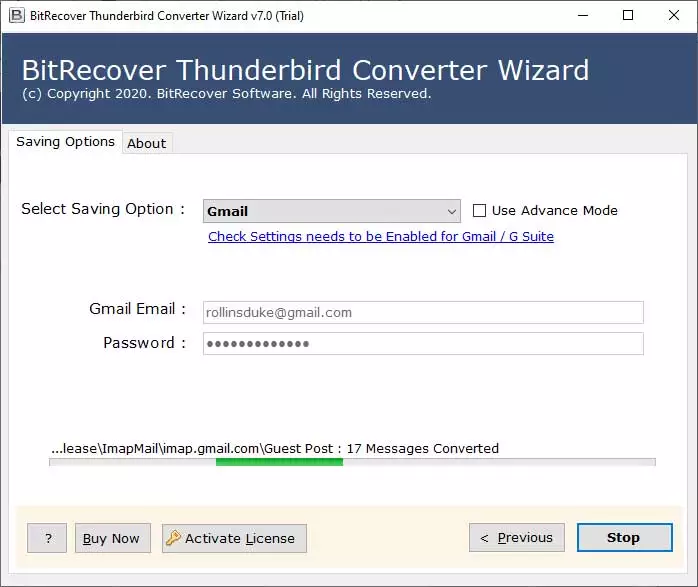Click the Activate License button
The height and width of the screenshot is (587, 698).
coord(234,538)
